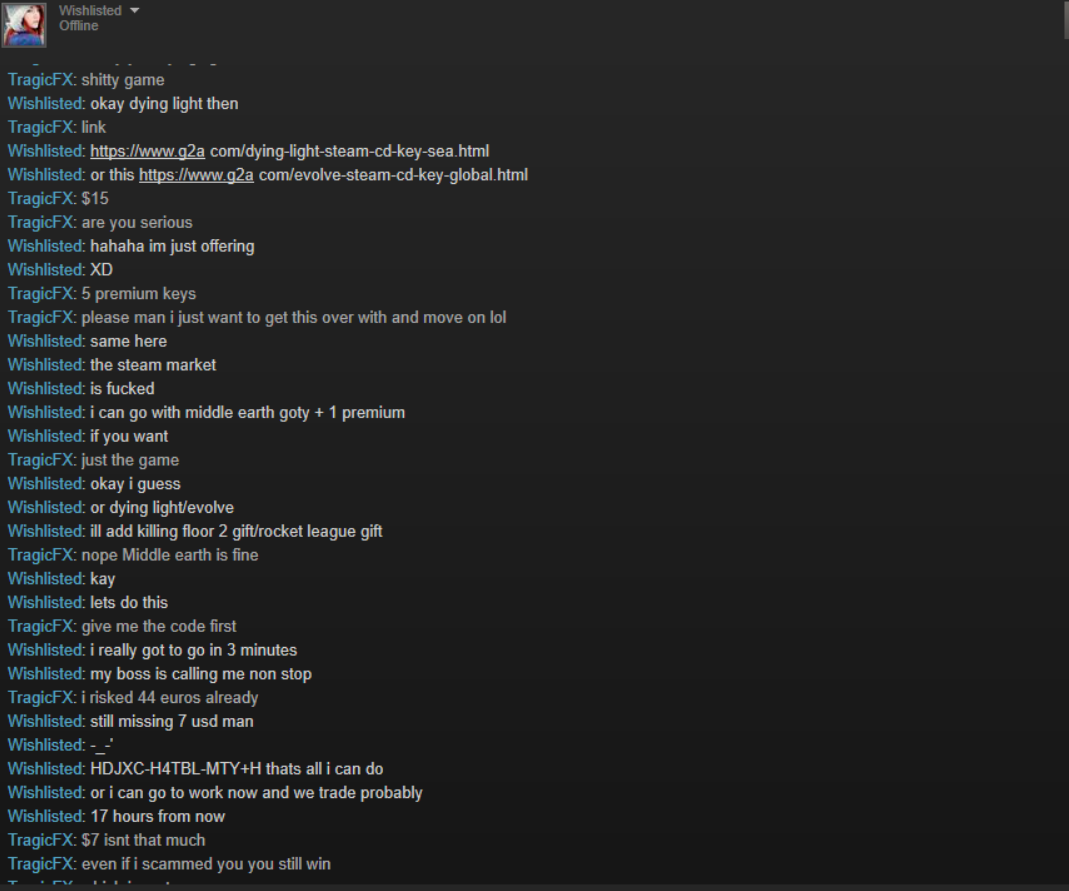Click TragicFX name on "i risked 44 euros already"
Screen dimensions: 1069x891
40,697
